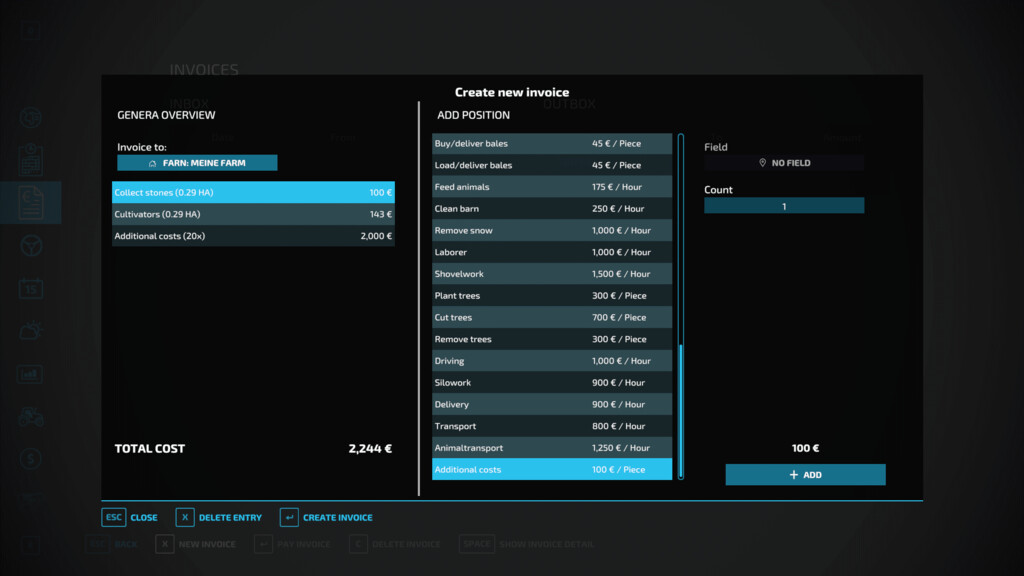Select the clipboard contracts sidebar icon
This screenshot has width=1024, height=576.
pos(31,160)
